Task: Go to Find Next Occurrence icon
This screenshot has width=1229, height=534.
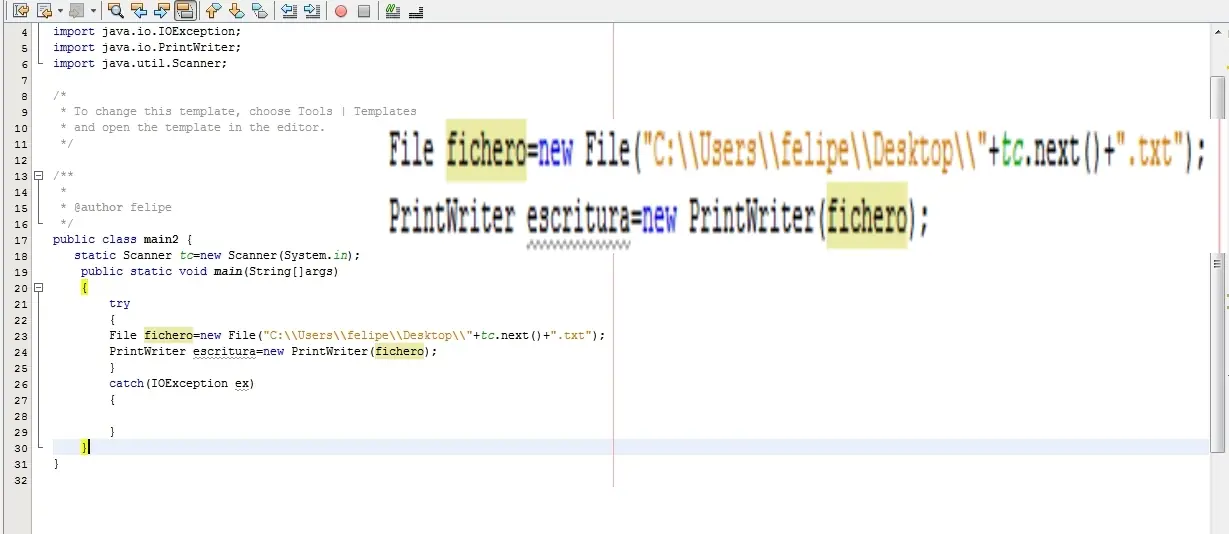Action: [162, 11]
